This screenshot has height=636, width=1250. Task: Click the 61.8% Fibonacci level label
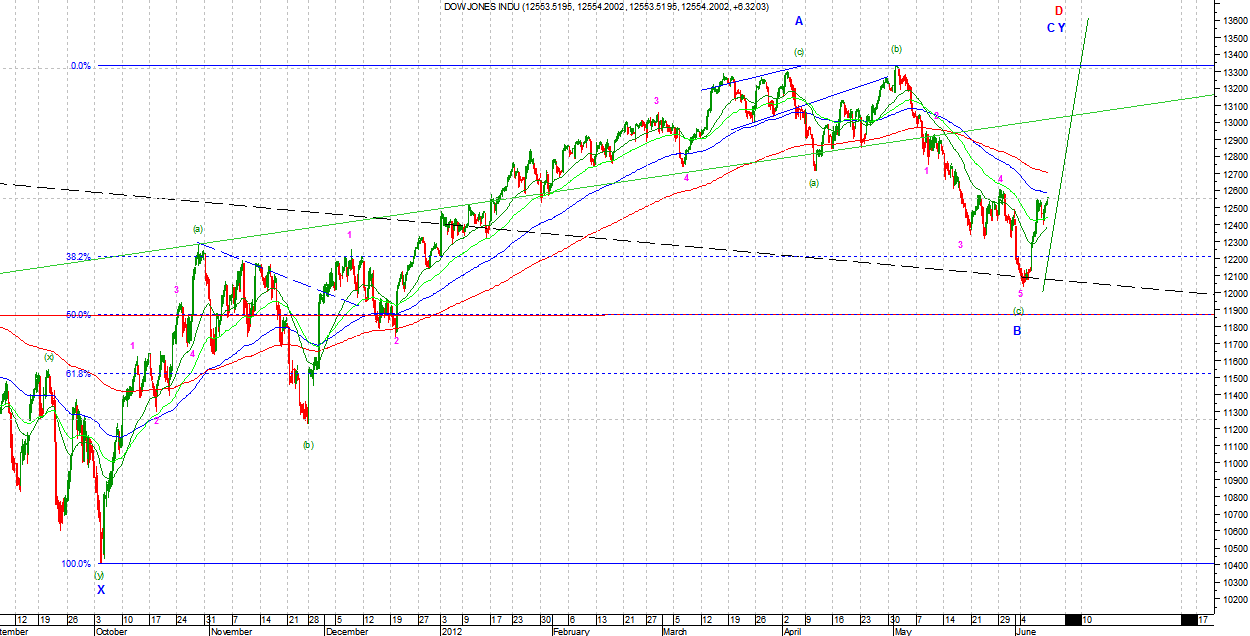coord(80,374)
